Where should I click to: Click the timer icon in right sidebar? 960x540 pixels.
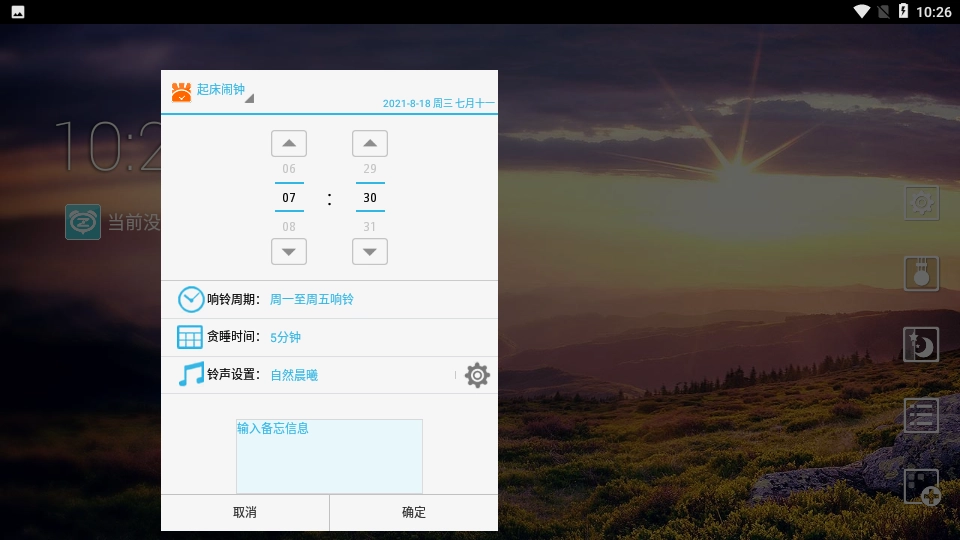coord(921,273)
